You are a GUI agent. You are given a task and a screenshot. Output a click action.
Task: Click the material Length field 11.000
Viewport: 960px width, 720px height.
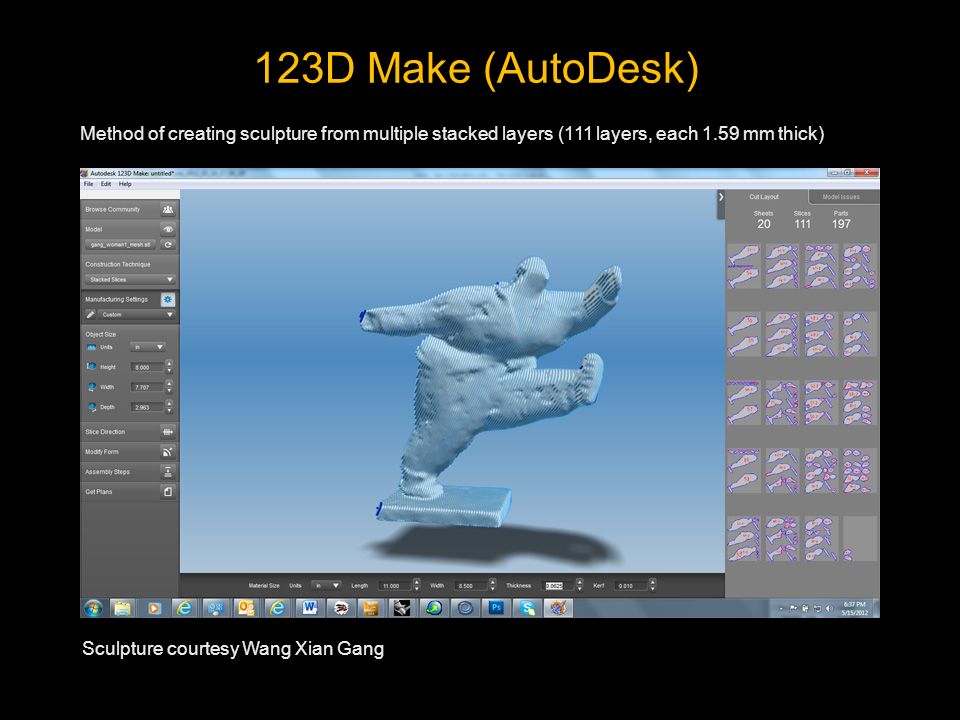(395, 586)
